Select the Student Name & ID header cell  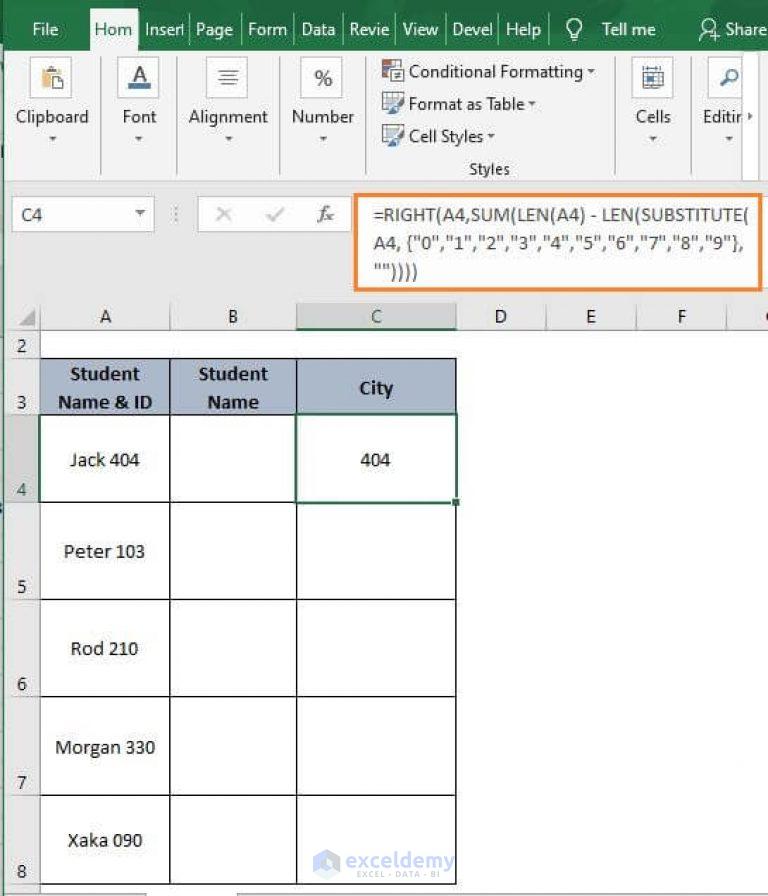[105, 387]
